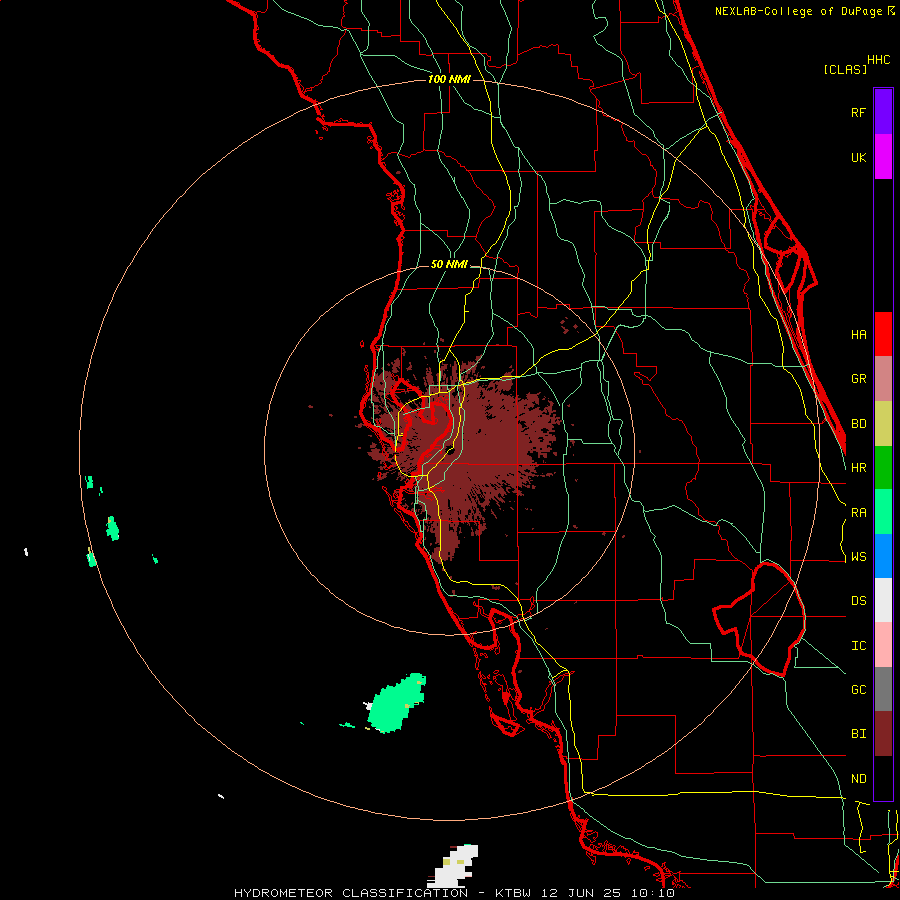Click the "NEXLAB-College of DuPage" credit text

click(800, 11)
